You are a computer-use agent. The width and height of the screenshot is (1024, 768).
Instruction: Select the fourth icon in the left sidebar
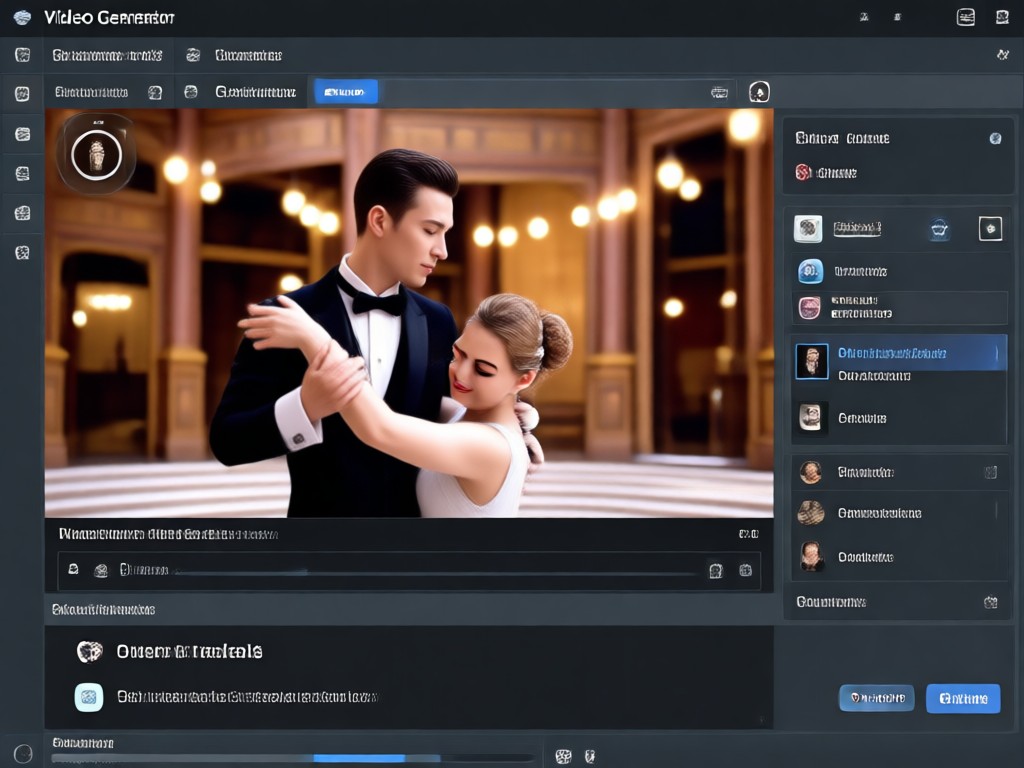pos(22,174)
